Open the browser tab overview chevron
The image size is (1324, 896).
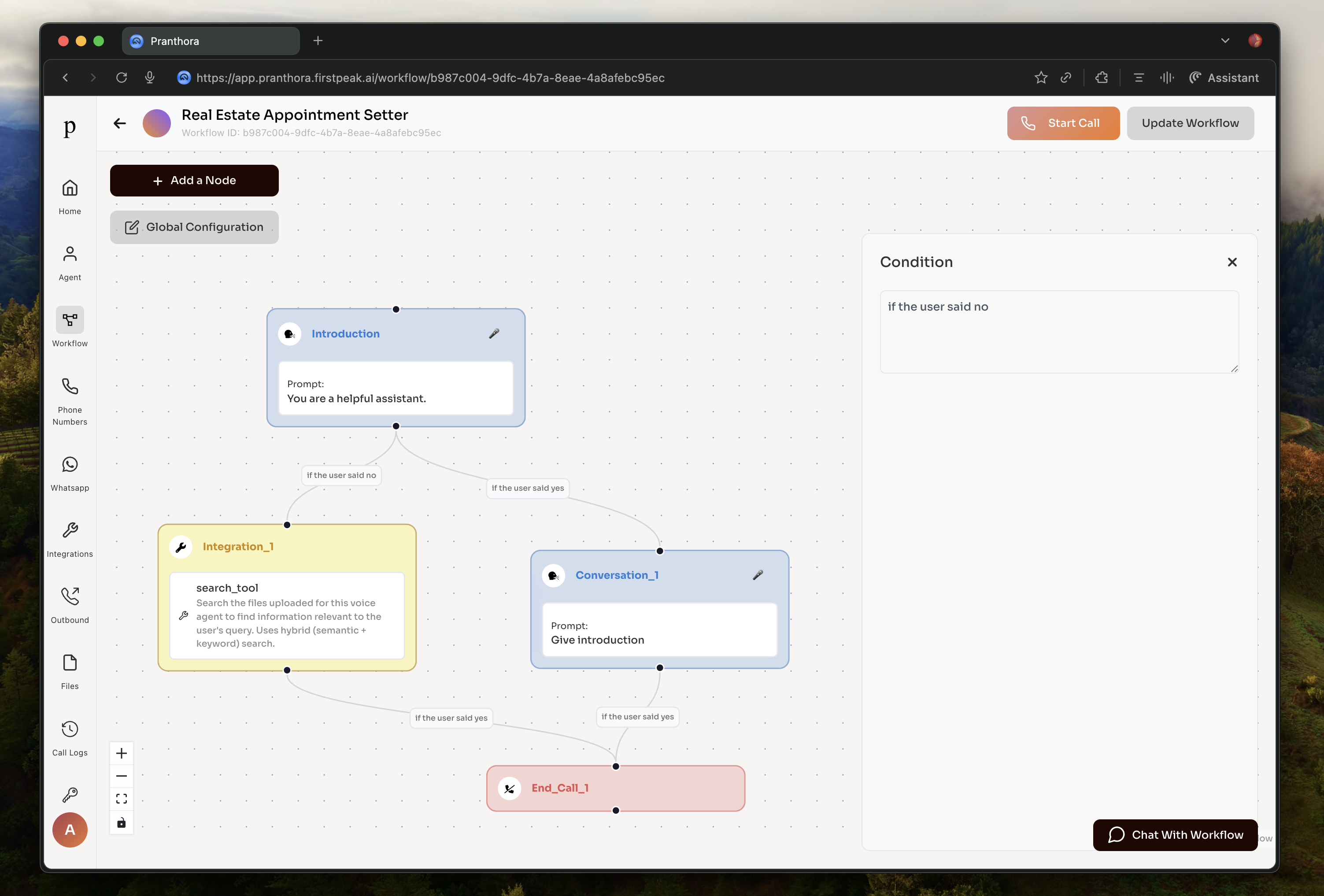(x=1225, y=41)
